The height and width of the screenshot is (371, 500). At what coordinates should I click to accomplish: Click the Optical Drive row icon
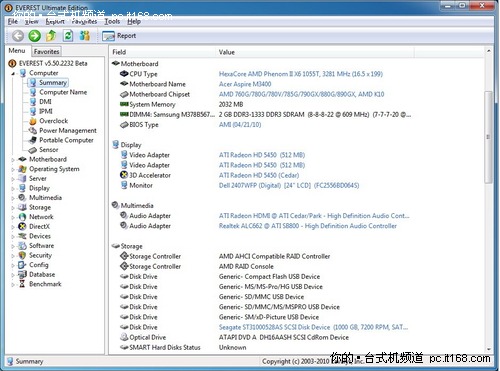pyautogui.click(x=124, y=337)
